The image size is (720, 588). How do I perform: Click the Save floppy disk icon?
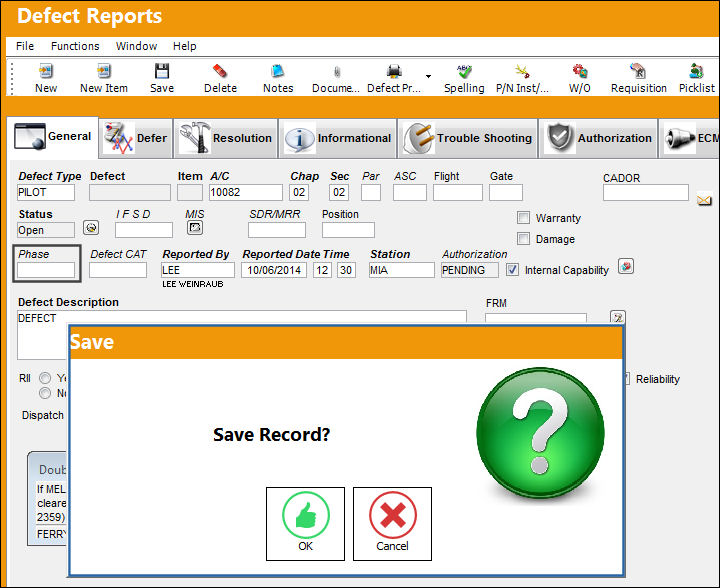click(x=162, y=72)
